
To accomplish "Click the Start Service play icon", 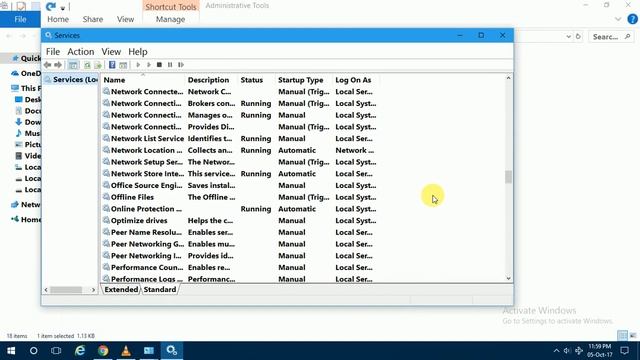I will pos(138,65).
